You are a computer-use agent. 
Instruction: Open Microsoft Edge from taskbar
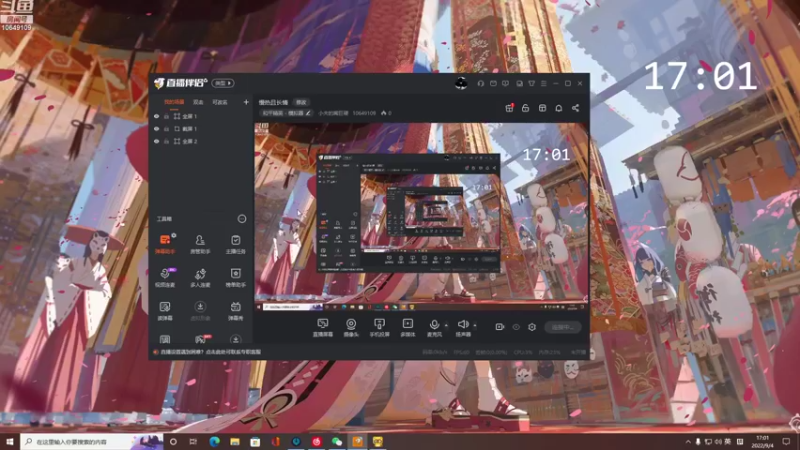coord(214,442)
